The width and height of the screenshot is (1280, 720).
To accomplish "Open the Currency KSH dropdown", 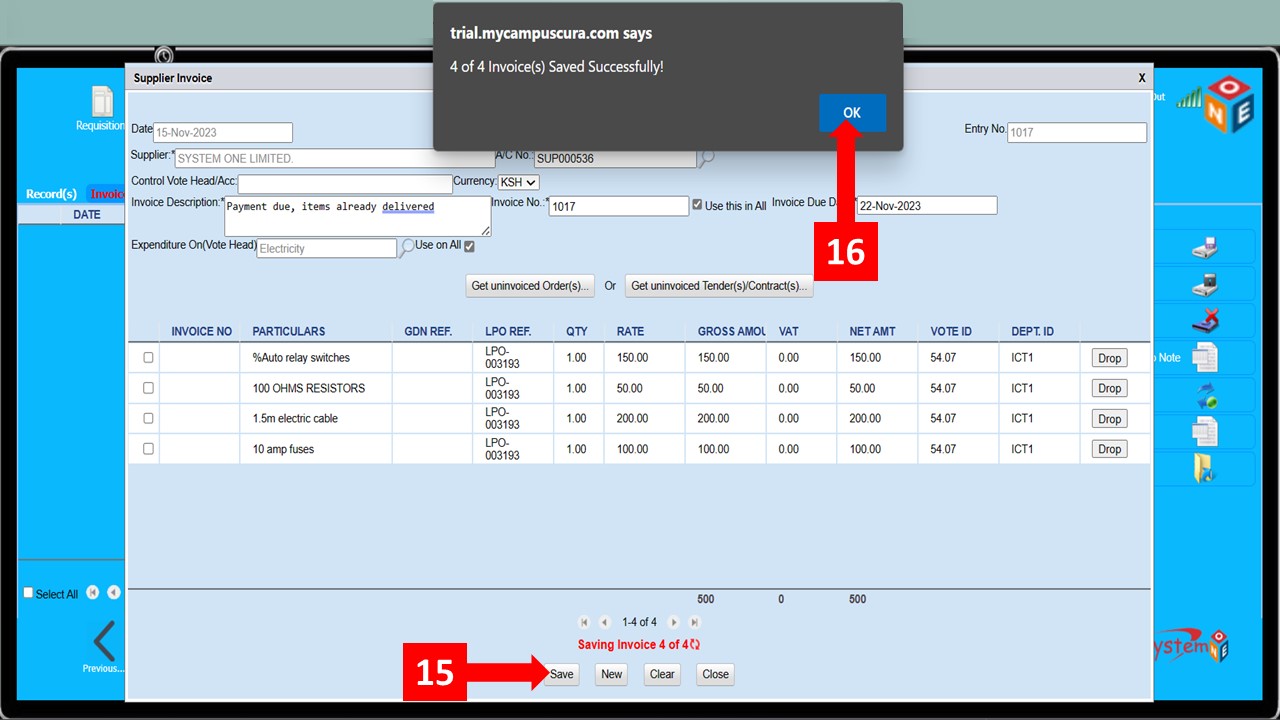I will [518, 182].
